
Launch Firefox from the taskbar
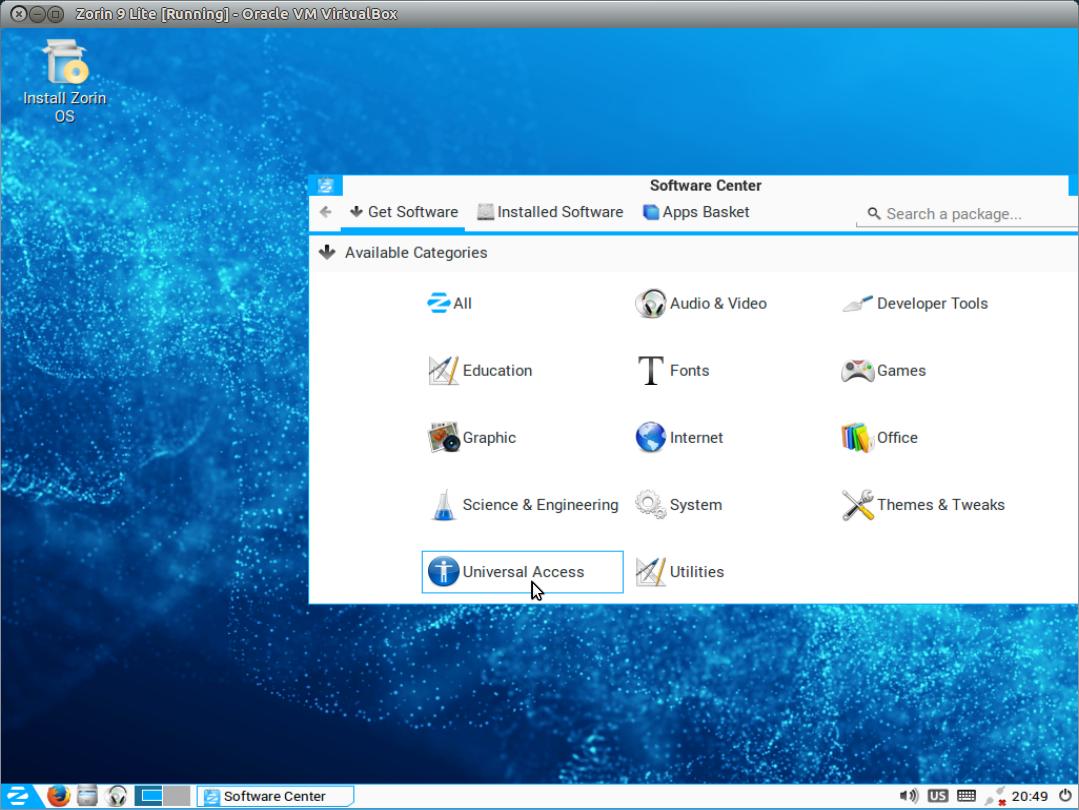(x=58, y=796)
